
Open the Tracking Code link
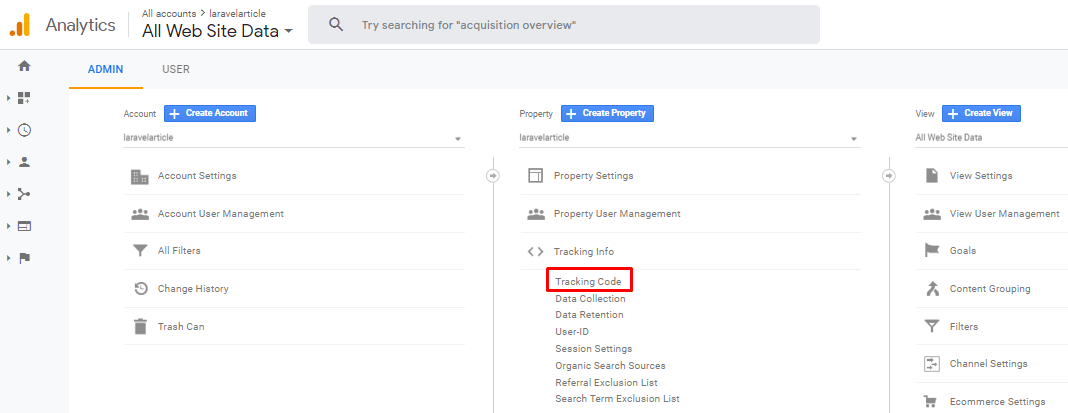(588, 282)
